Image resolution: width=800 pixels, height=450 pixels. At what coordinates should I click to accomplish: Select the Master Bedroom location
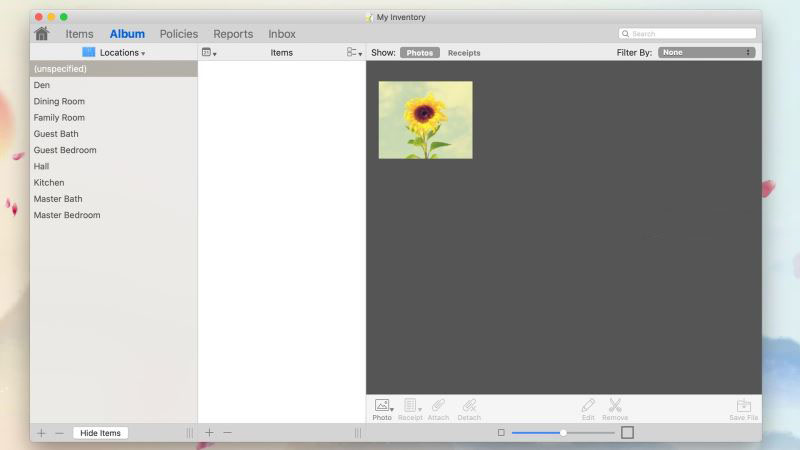(114, 215)
